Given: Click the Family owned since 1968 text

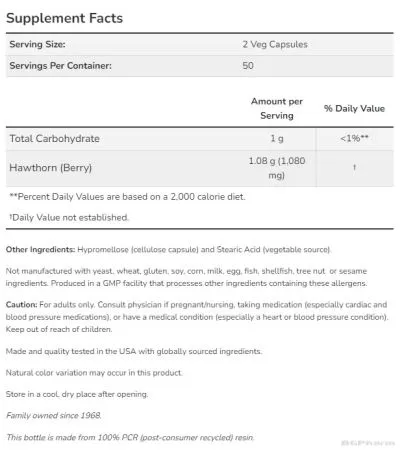Looking at the screenshot, I should (x=54, y=415).
